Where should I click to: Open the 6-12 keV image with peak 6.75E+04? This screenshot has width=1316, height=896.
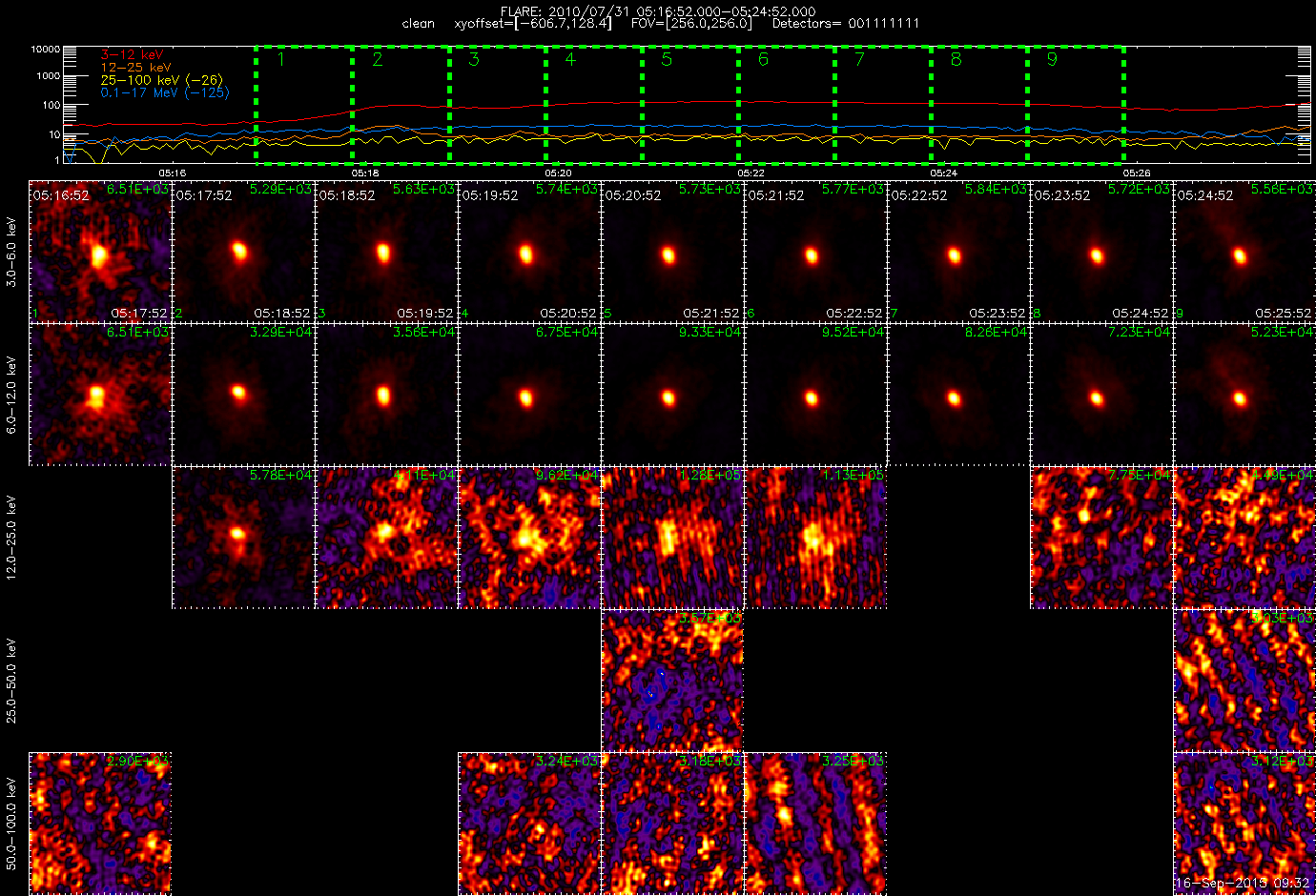pyautogui.click(x=529, y=395)
